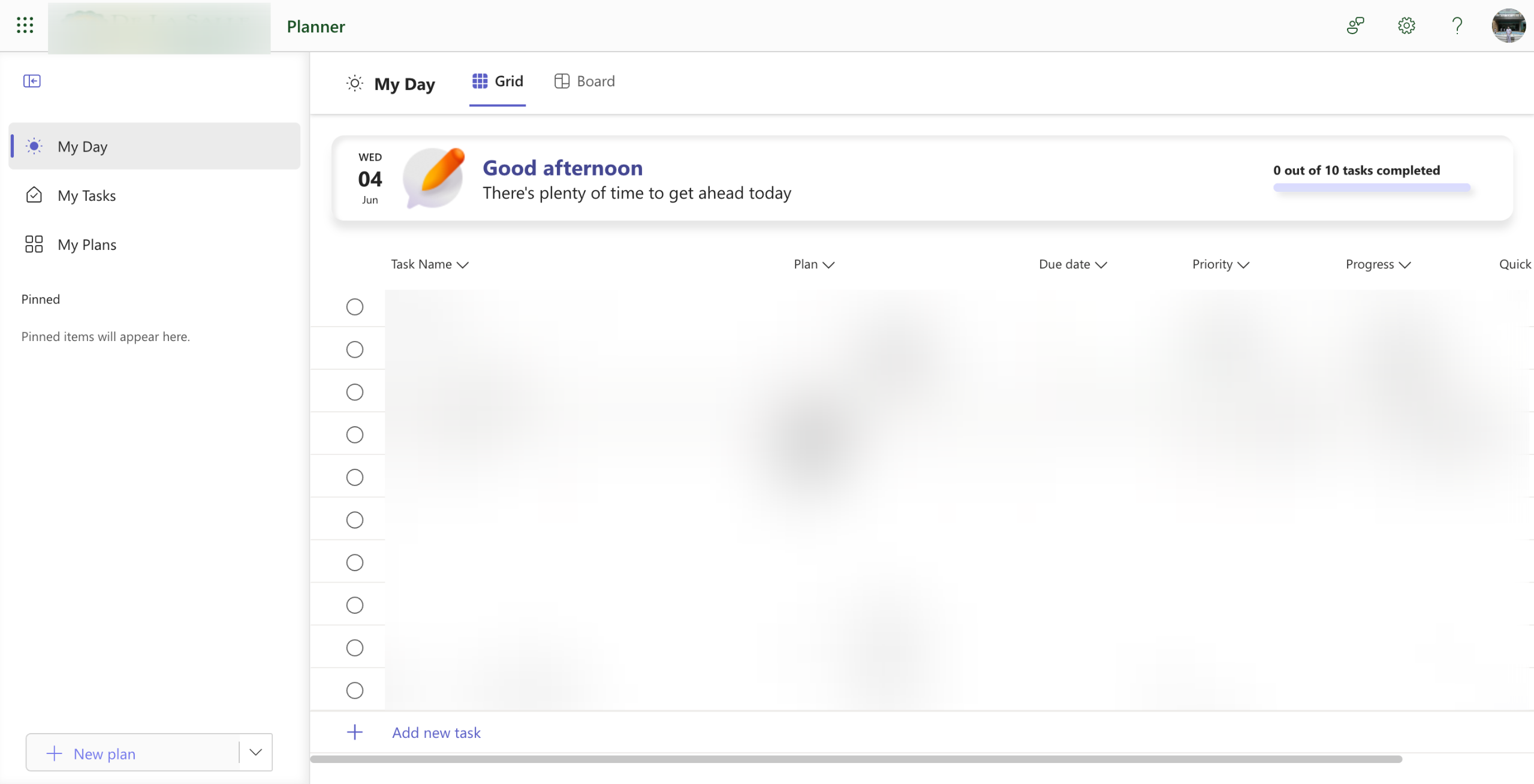The height and width of the screenshot is (784, 1534).
Task: Mark the third task row complete
Action: [x=355, y=392]
